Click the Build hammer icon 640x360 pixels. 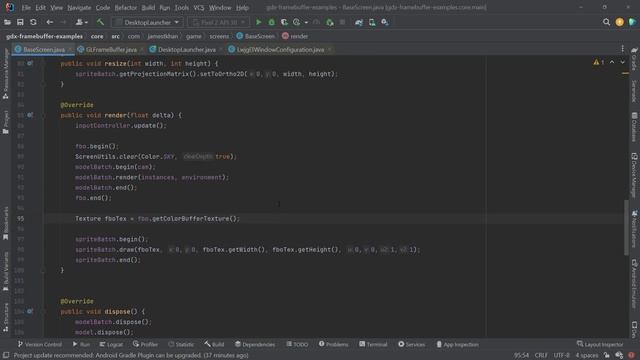tap(100, 22)
